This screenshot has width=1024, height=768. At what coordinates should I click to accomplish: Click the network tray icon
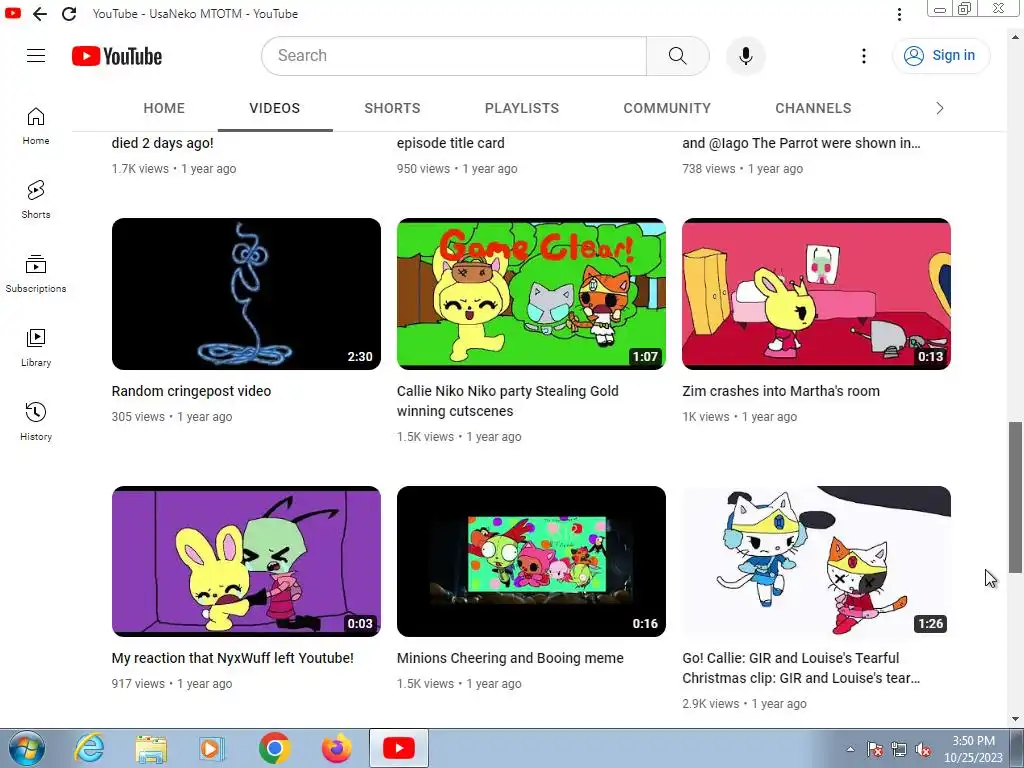pos(899,750)
